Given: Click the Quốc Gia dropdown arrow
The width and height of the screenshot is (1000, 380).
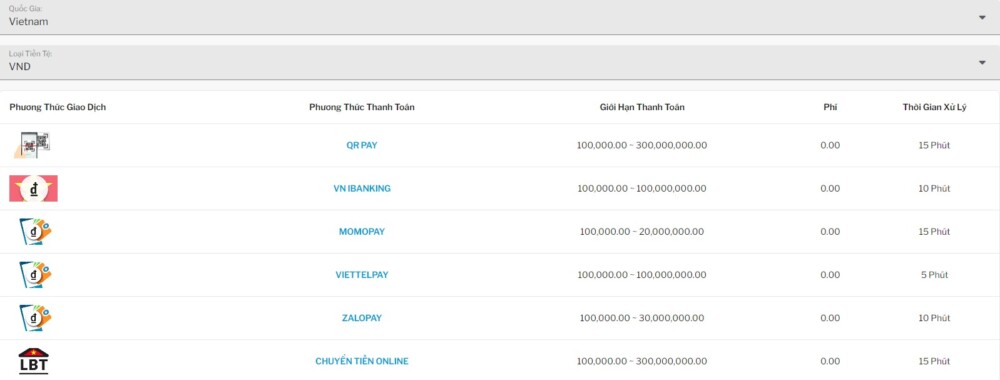Looking at the screenshot, I should [982, 17].
